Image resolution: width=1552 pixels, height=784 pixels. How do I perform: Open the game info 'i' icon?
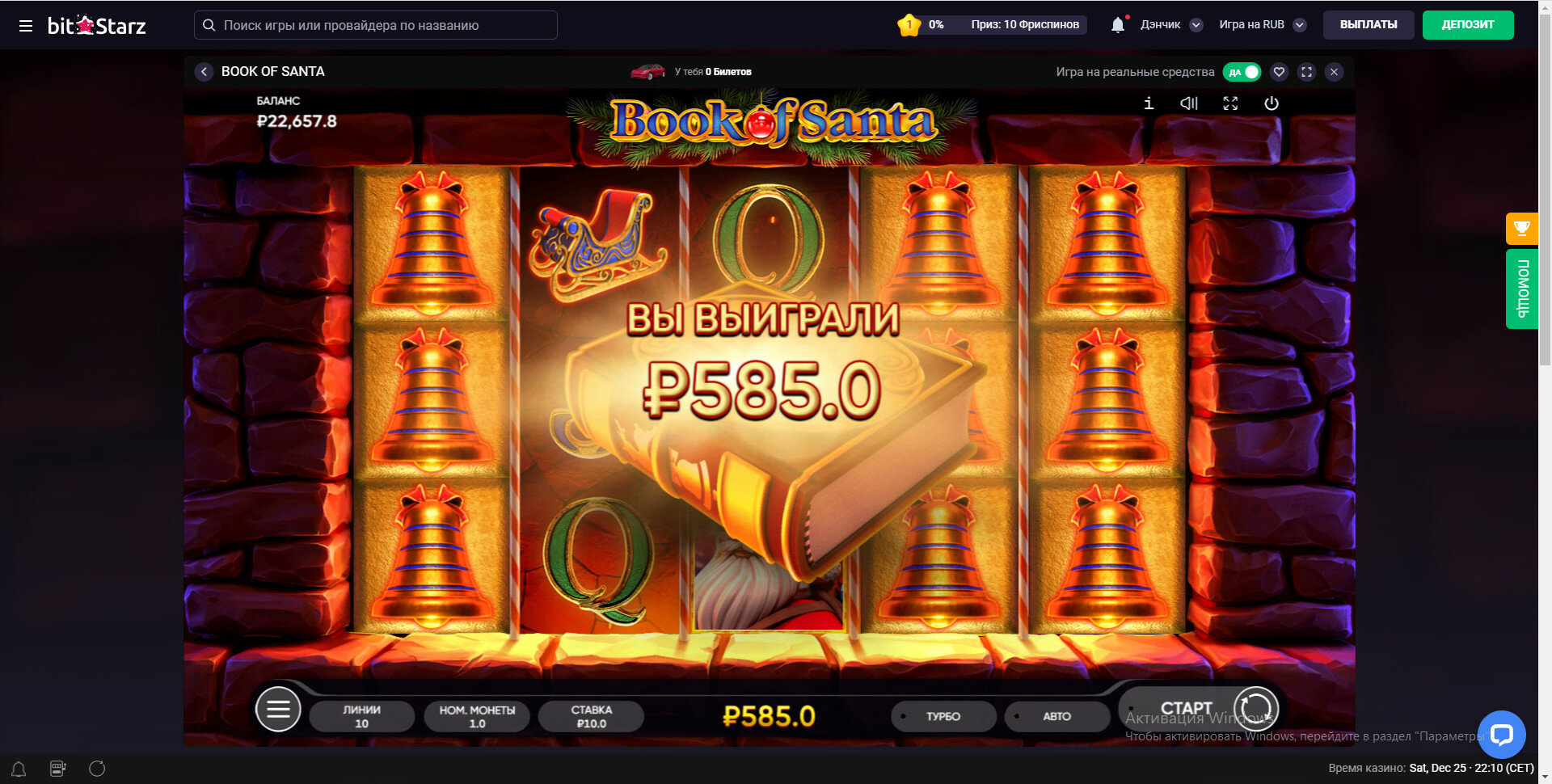point(1149,103)
